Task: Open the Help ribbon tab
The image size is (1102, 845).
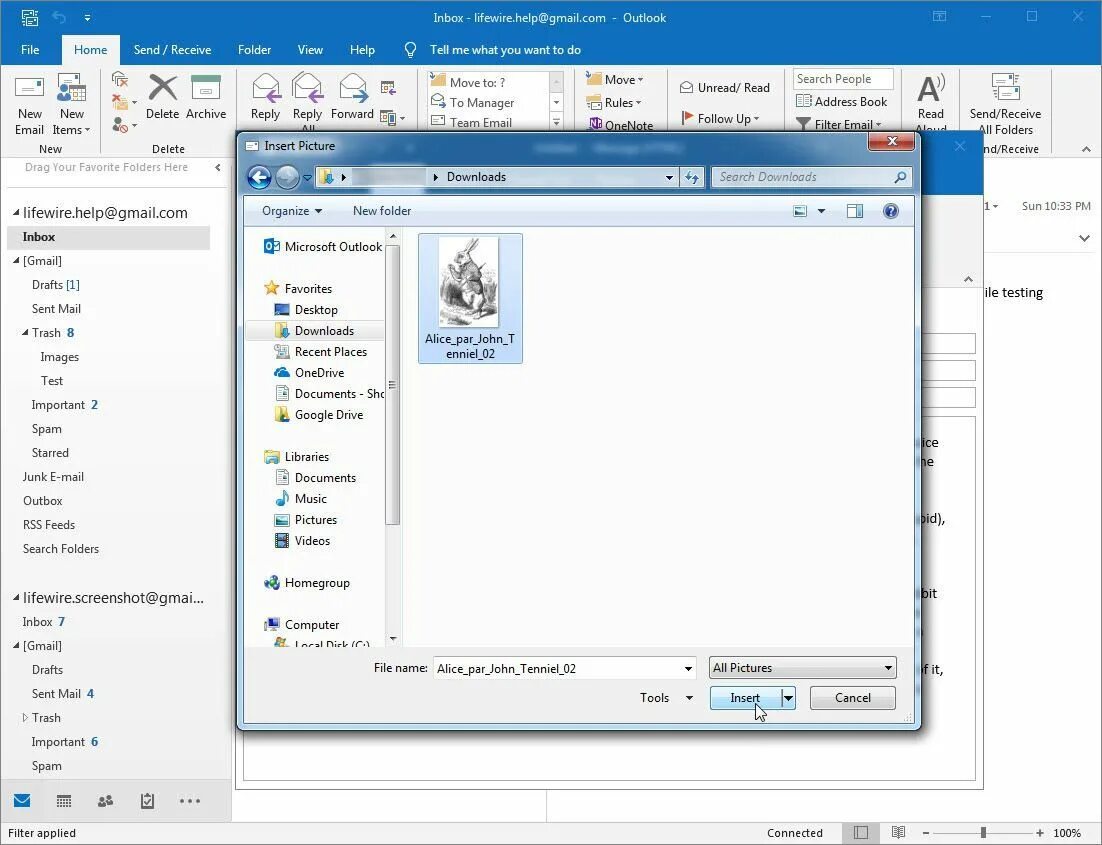Action: 362,50
